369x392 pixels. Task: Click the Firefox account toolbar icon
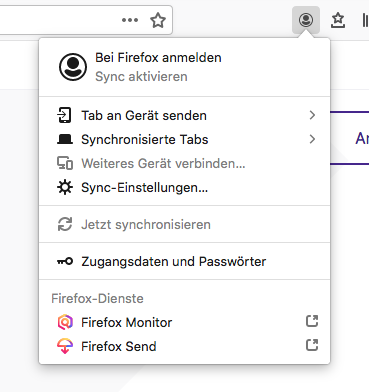click(x=306, y=20)
